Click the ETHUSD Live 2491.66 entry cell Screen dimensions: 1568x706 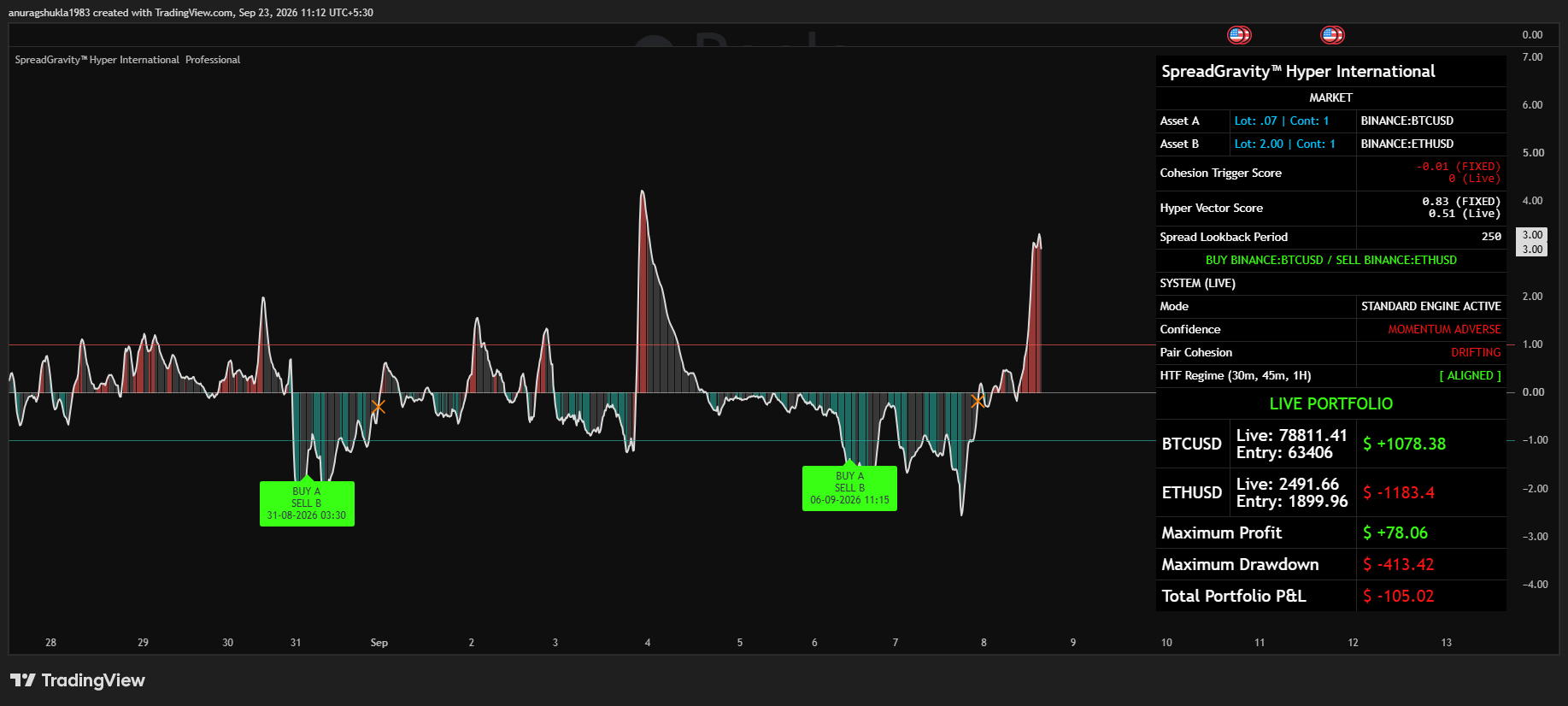(1292, 493)
